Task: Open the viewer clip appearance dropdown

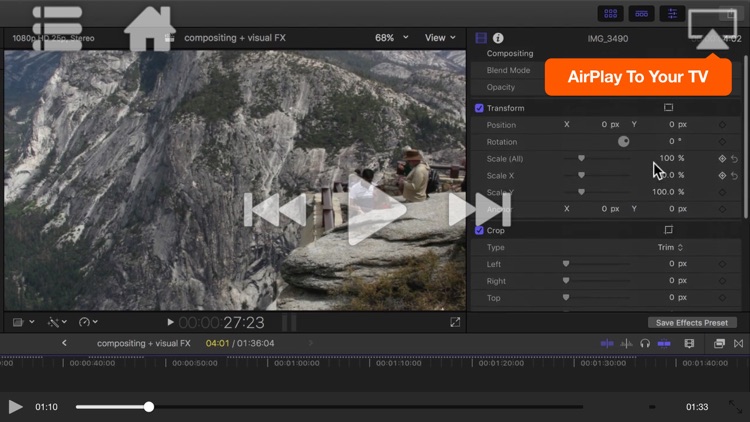Action: (23, 322)
